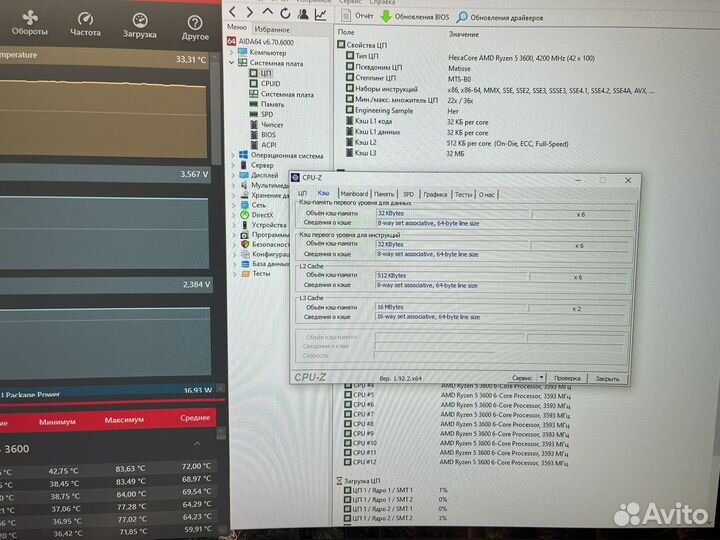Screen dimensions: 720x540
Task: Select the Тип ЦП row
Action: (470, 57)
